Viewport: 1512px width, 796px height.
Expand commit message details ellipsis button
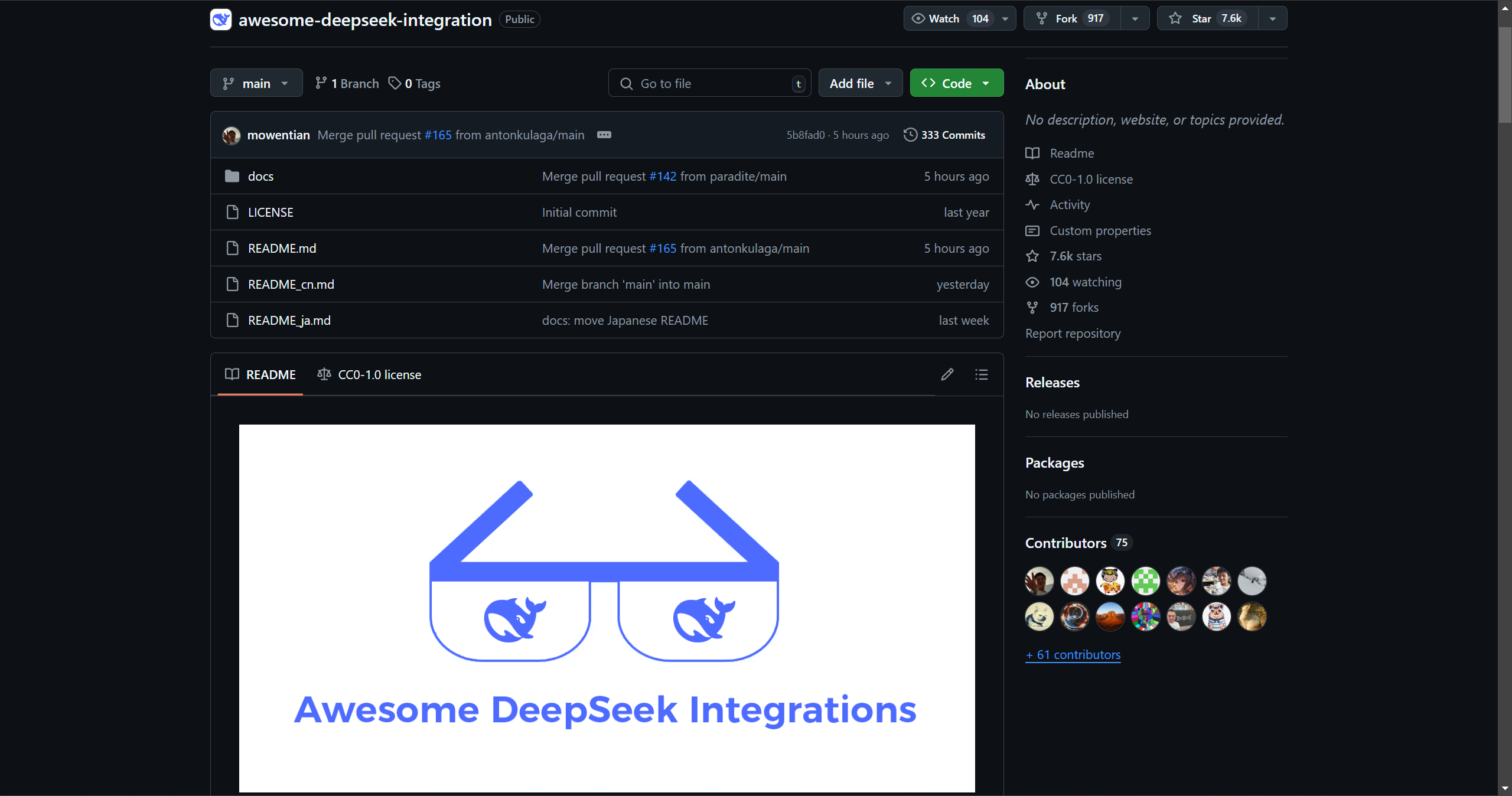tap(604, 135)
